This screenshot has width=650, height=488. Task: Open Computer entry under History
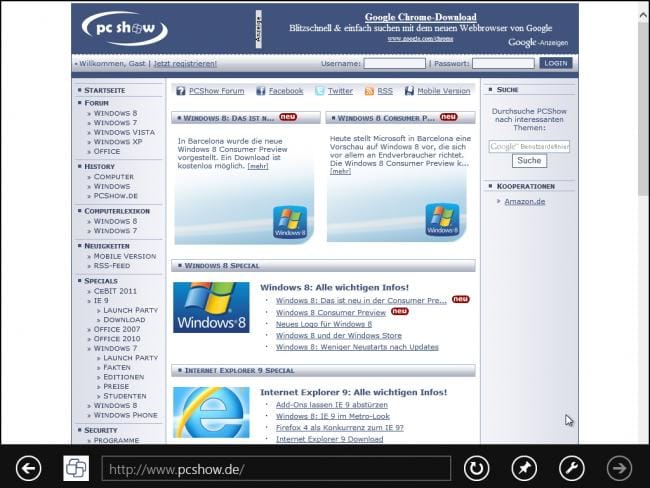[x=114, y=177]
